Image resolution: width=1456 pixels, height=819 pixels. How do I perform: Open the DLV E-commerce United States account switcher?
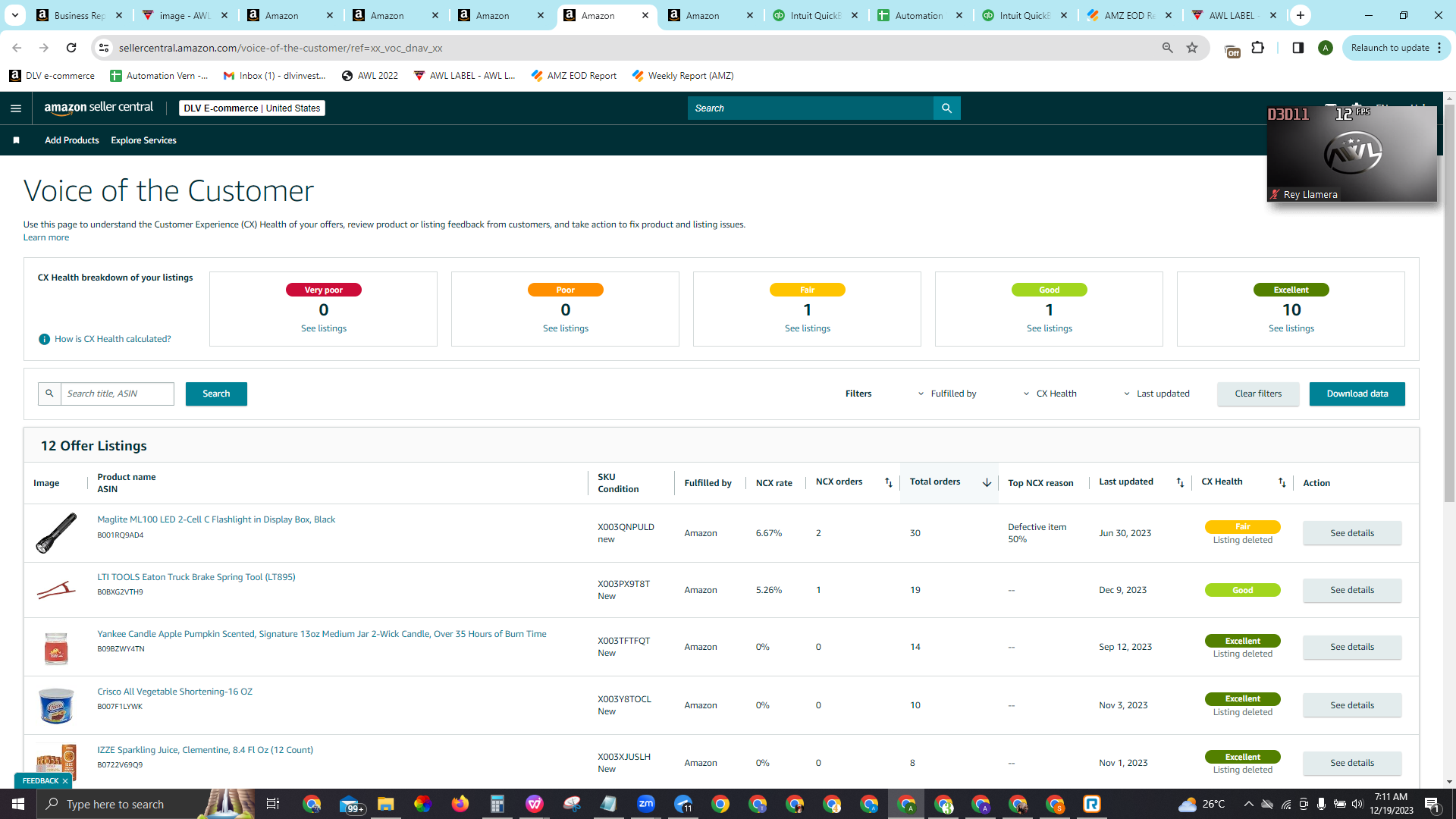click(252, 108)
